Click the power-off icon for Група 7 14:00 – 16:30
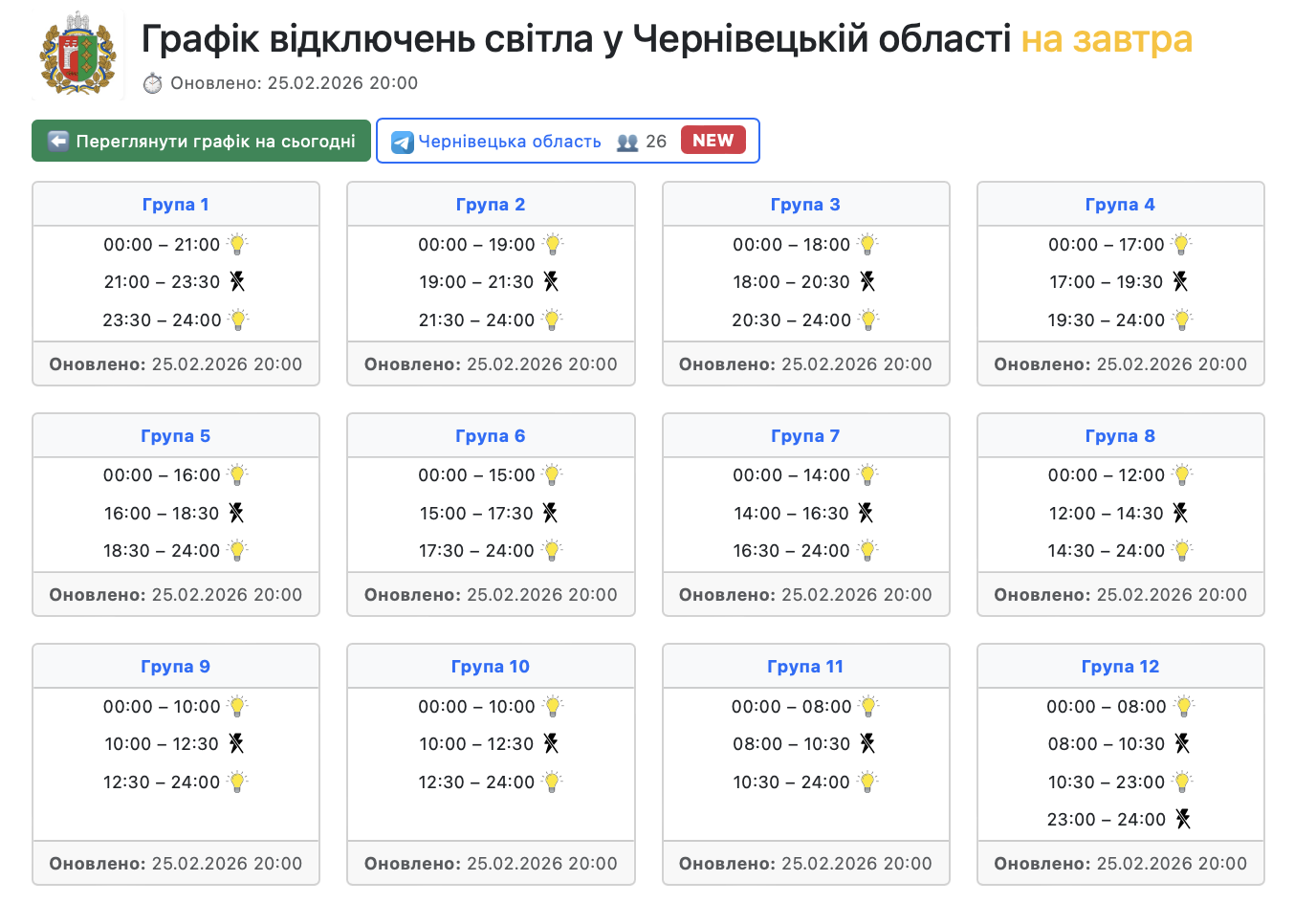The height and width of the screenshot is (903, 1316). [866, 513]
